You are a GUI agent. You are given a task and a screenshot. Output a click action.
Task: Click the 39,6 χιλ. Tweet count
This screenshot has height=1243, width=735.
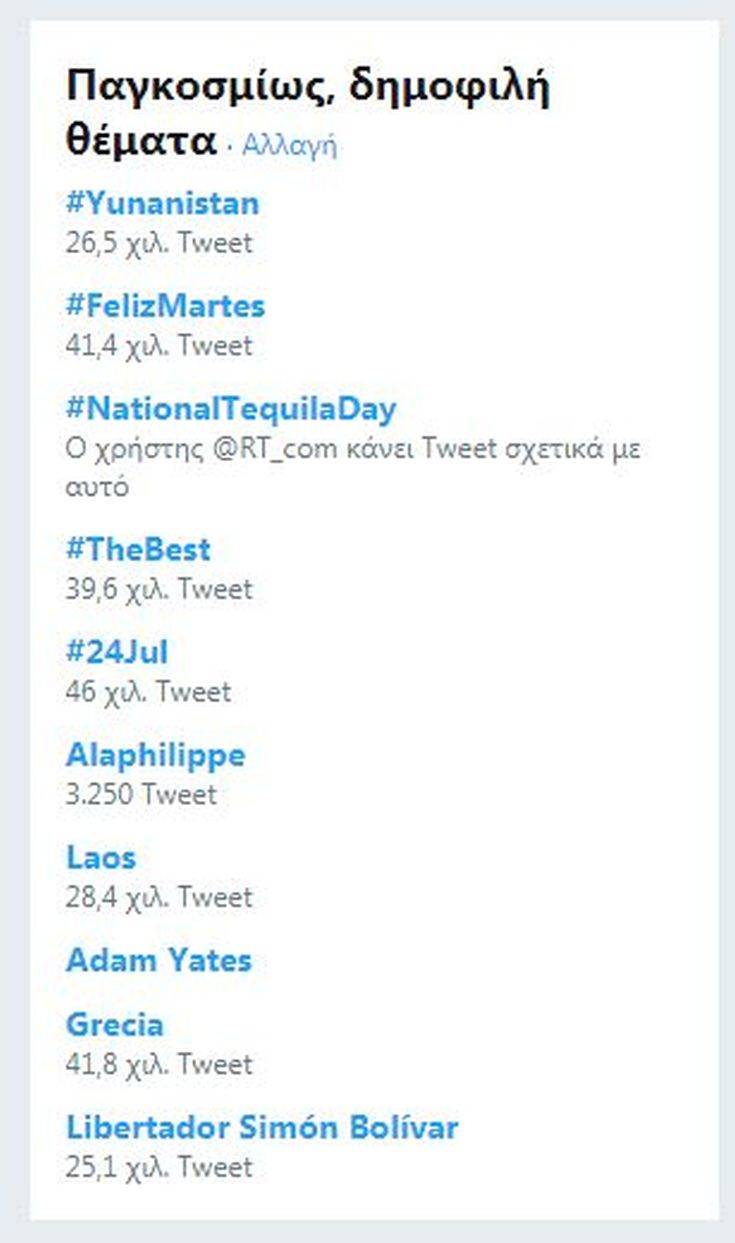click(159, 589)
